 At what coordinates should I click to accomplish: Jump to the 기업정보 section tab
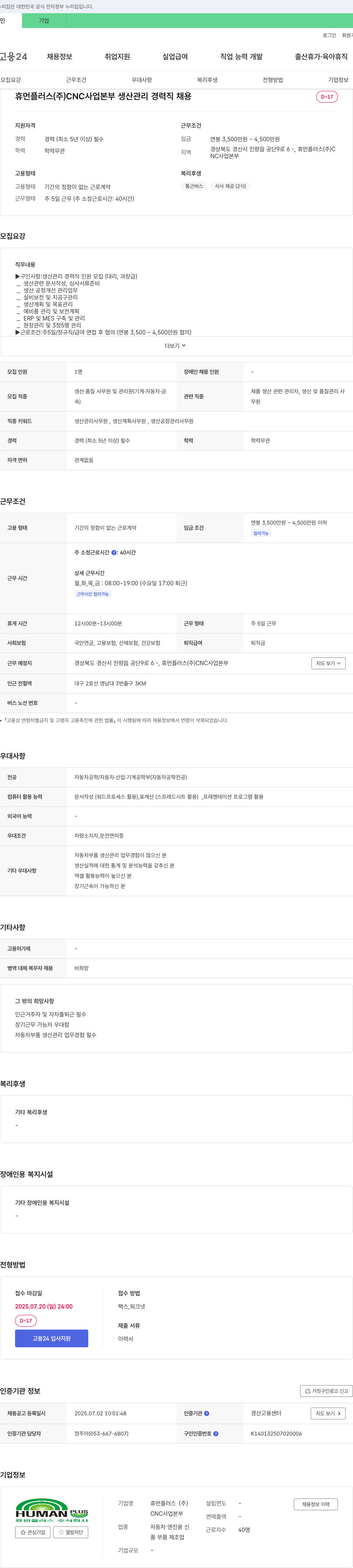338,80
